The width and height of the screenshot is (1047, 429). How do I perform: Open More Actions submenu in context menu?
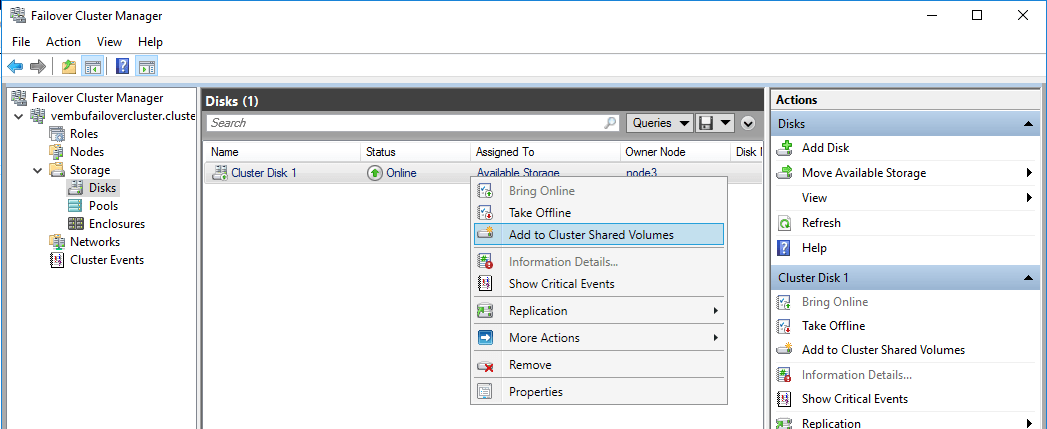(x=599, y=337)
